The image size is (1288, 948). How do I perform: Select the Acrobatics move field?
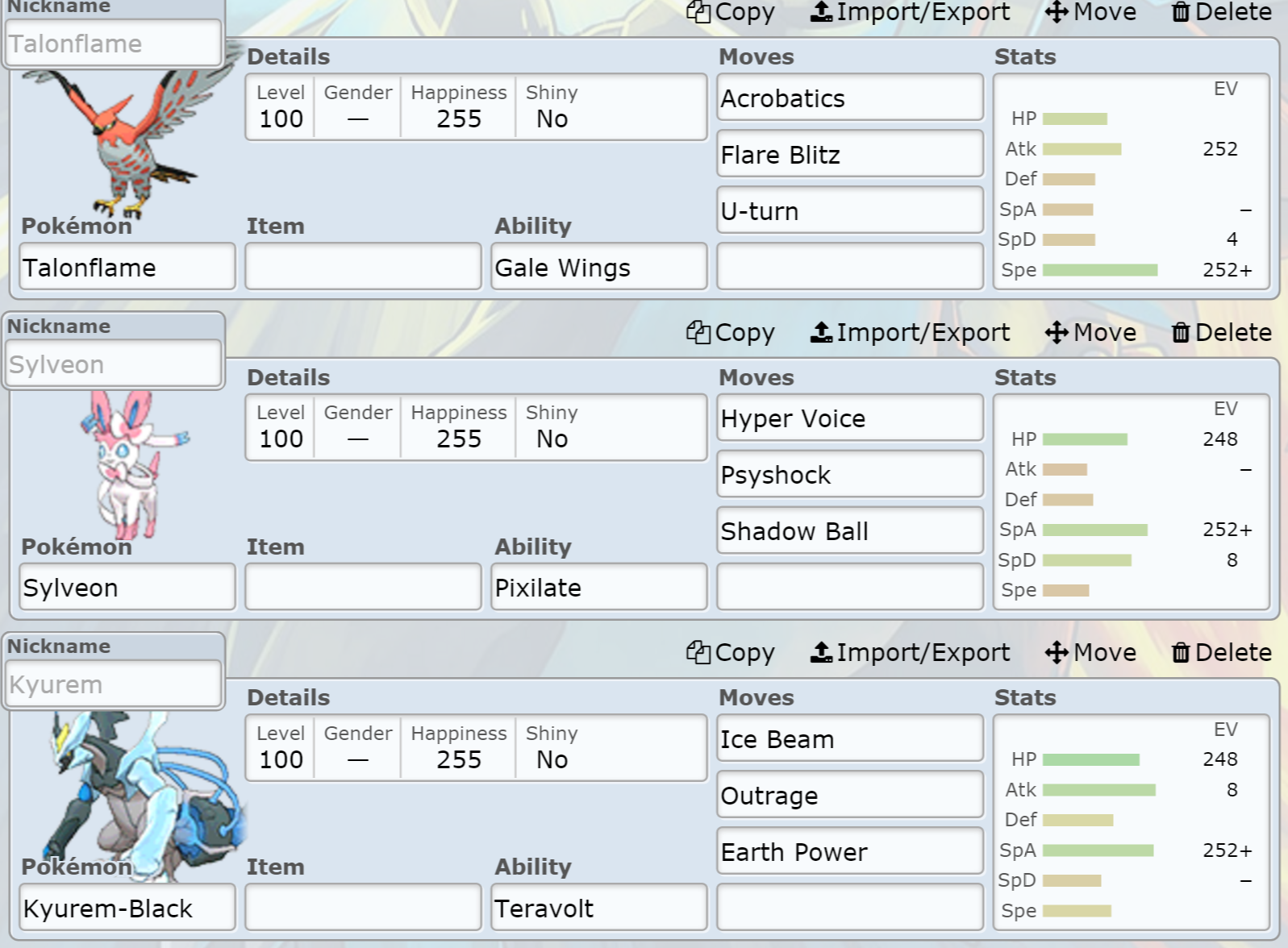pyautogui.click(x=850, y=98)
